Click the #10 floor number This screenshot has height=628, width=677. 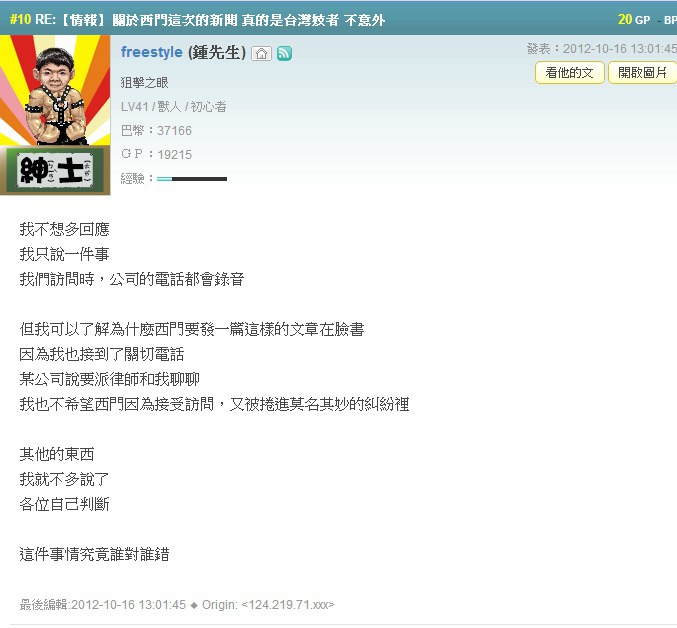pos(20,19)
